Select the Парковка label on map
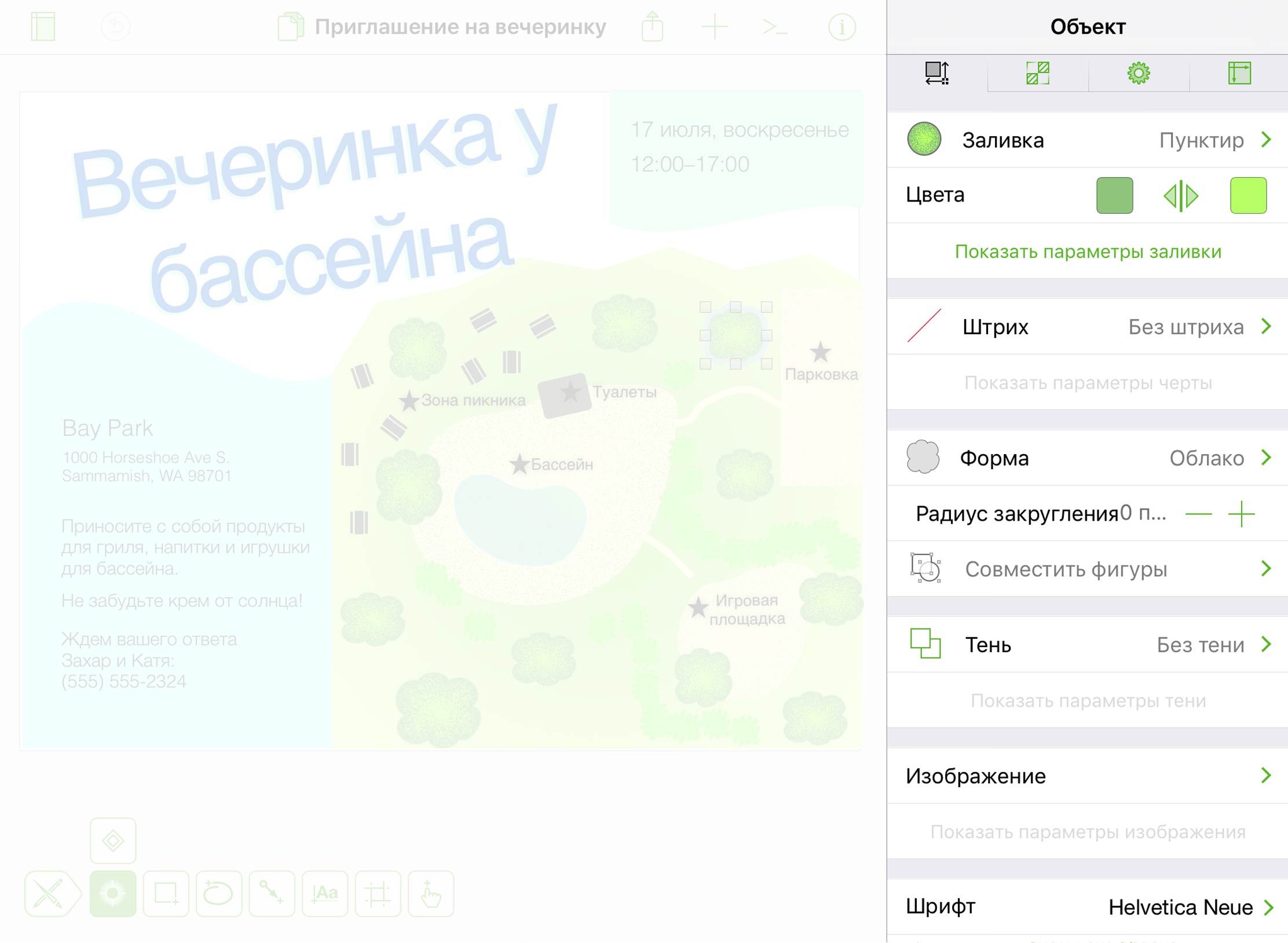This screenshot has height=943, width=1288. [821, 374]
